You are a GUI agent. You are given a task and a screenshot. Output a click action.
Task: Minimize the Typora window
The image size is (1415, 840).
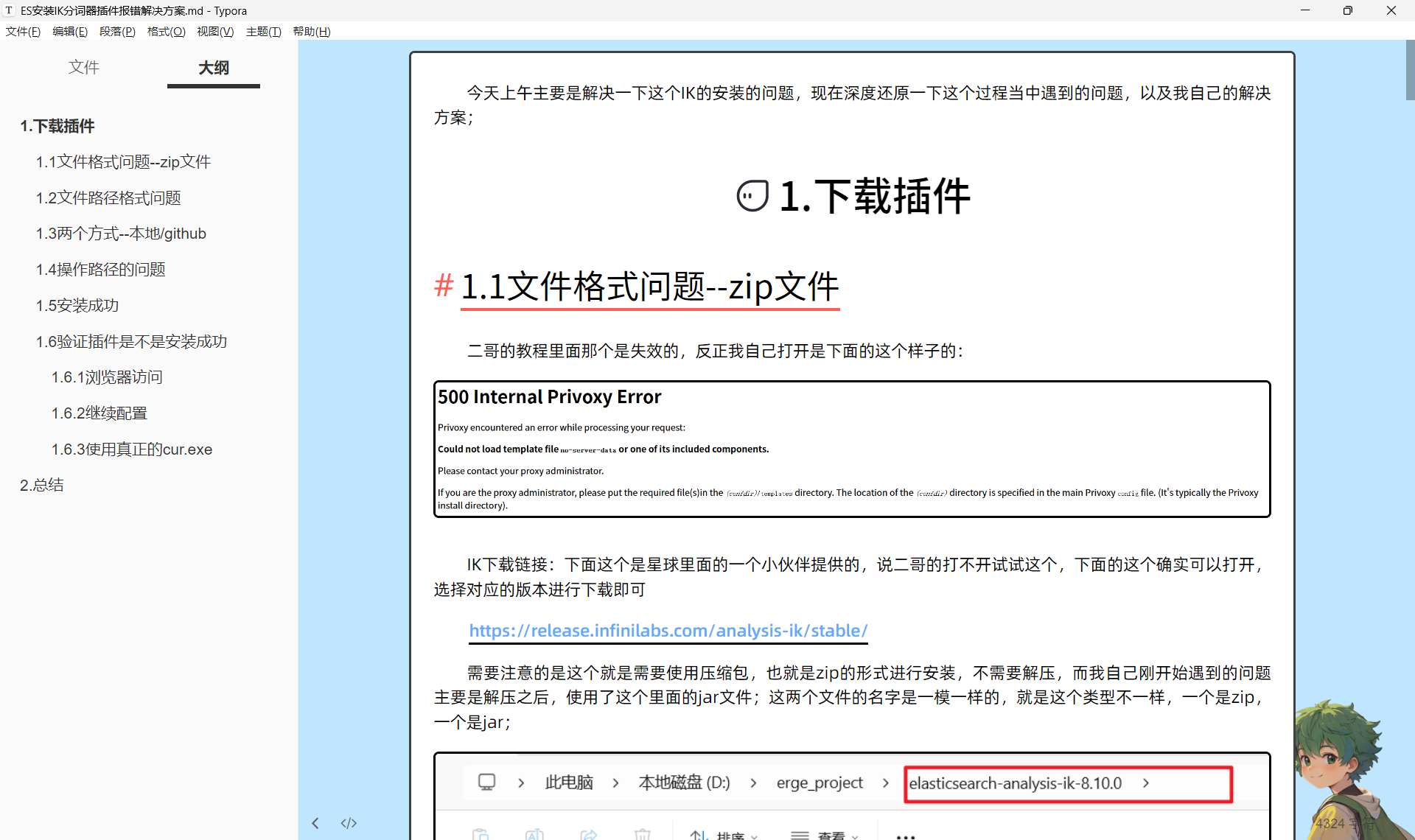point(1304,10)
